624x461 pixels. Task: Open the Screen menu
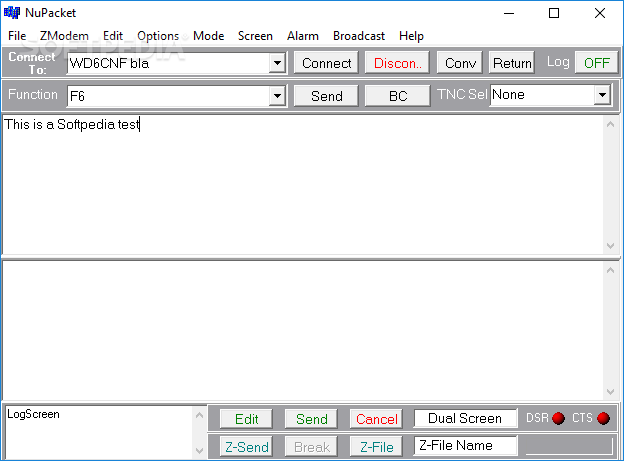pos(255,36)
